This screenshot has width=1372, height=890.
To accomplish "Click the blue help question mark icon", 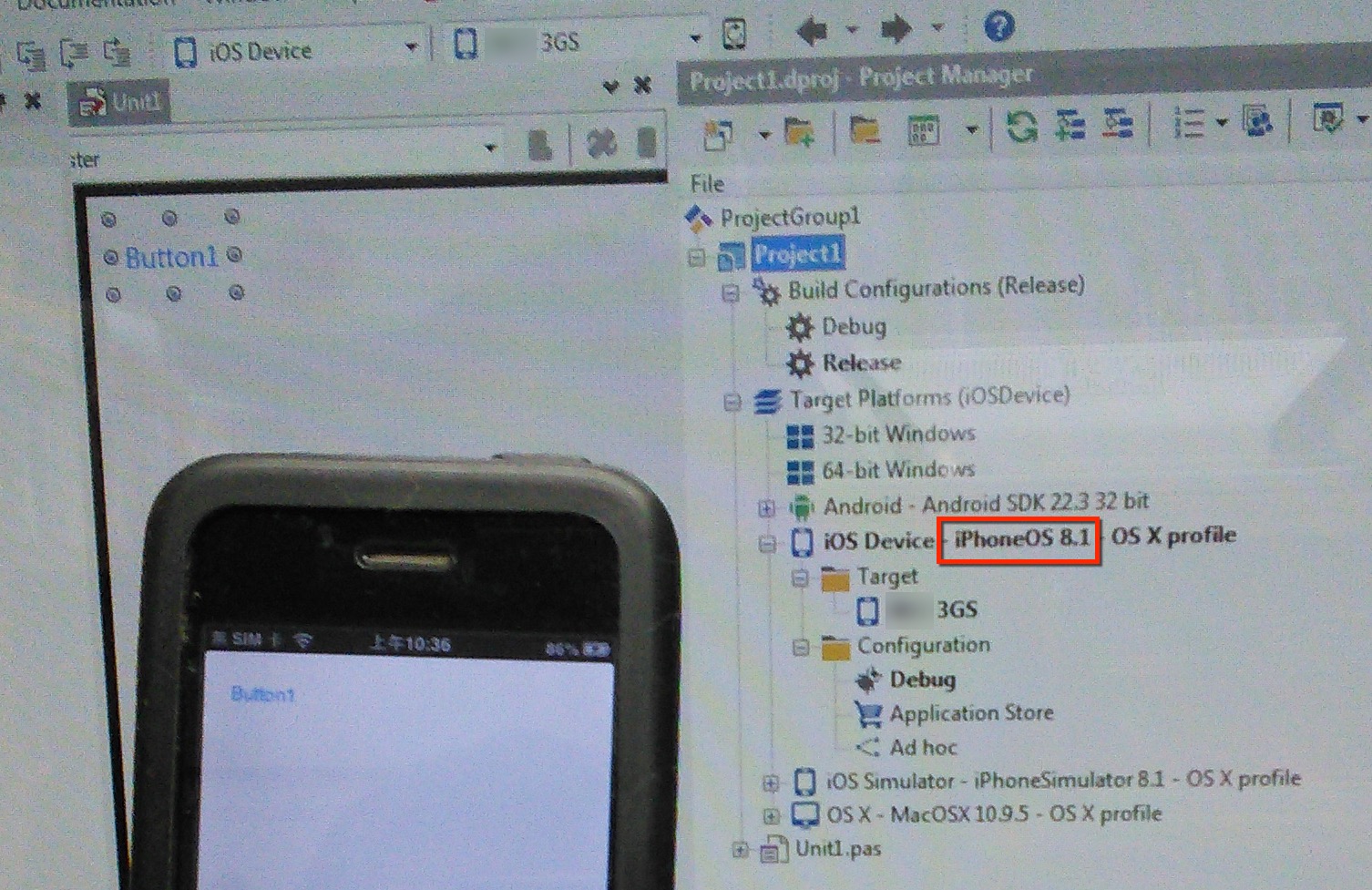I will [x=998, y=26].
